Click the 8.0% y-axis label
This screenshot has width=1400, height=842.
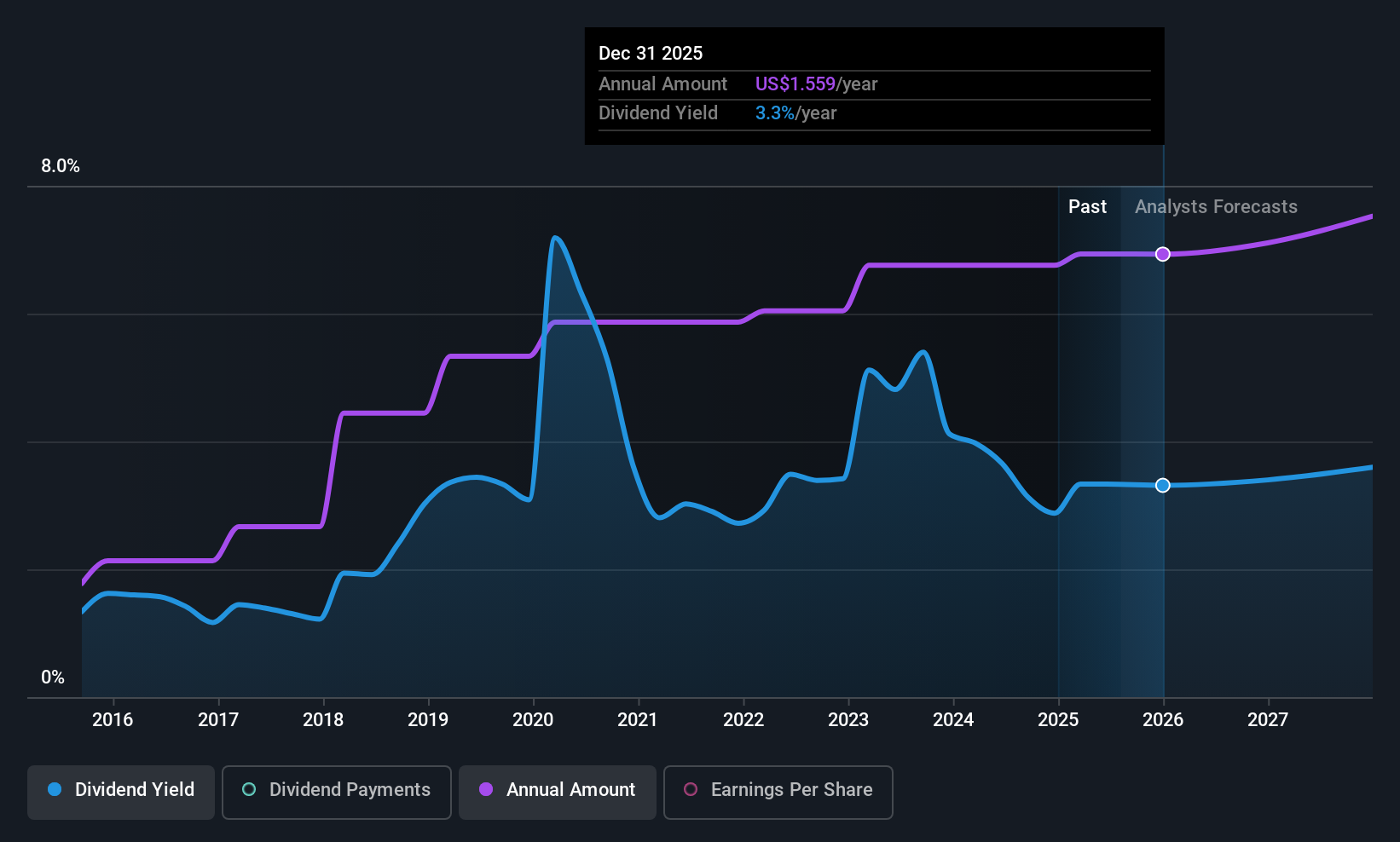61,166
